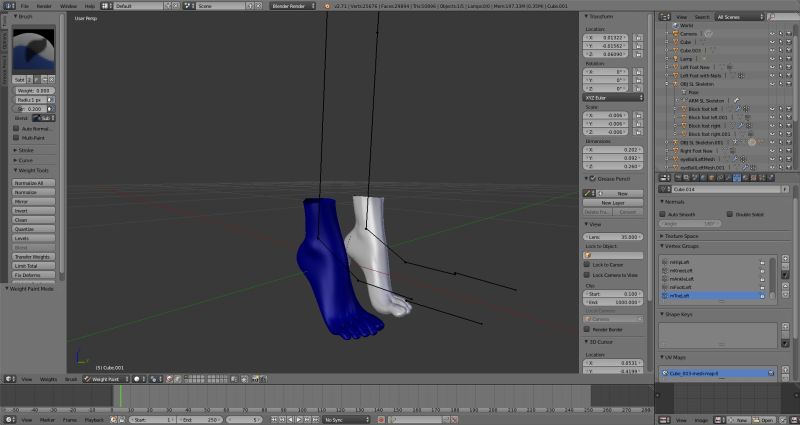Click the brush preview thumbnail
Screen dimensions: 800x425
tap(34, 49)
